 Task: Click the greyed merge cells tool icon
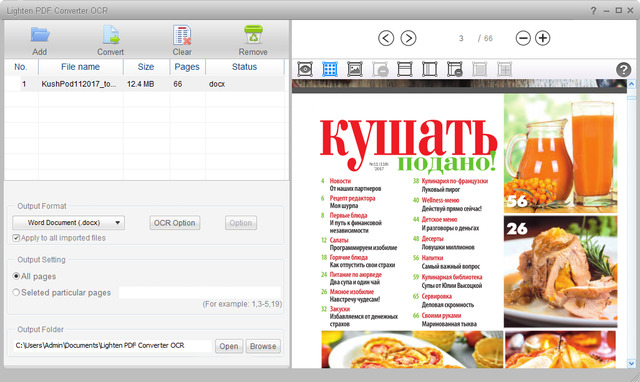click(x=480, y=69)
